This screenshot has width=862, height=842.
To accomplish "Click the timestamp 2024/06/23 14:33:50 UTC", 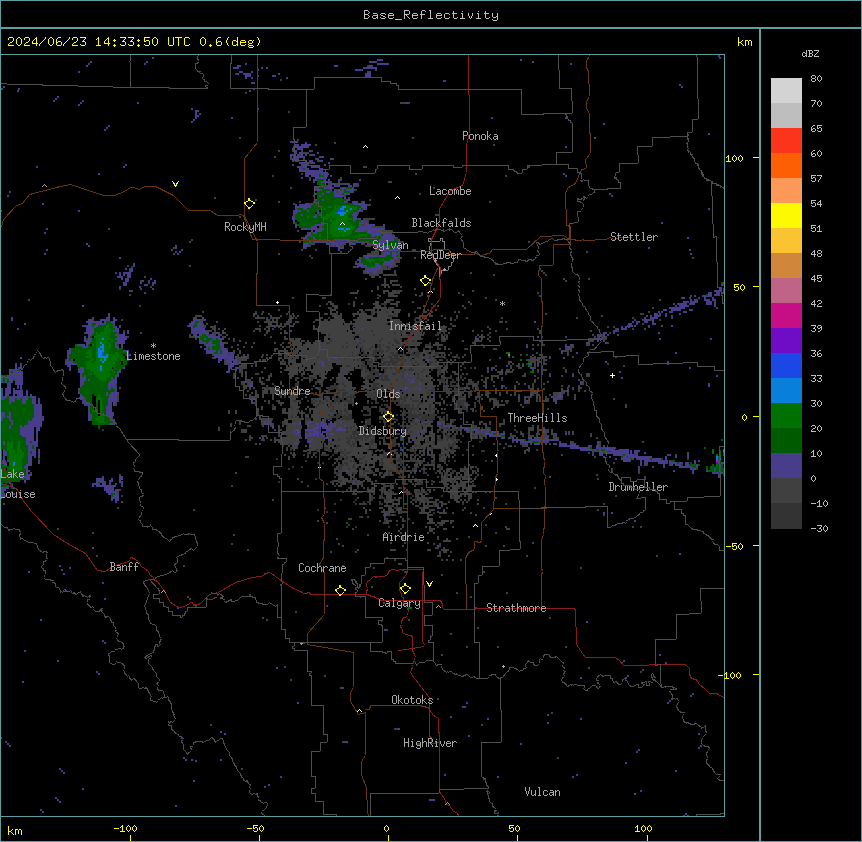I will (x=100, y=42).
